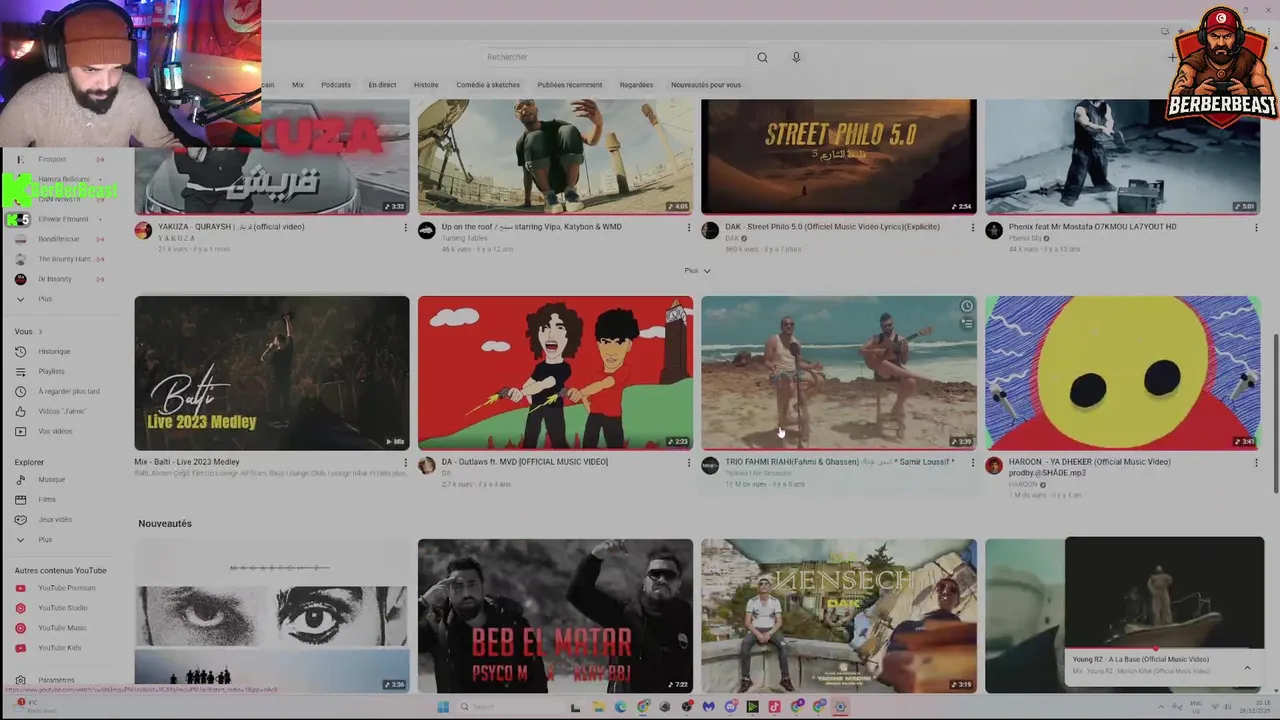This screenshot has height=720, width=1280.
Task: Add TRIO FAHMI RIAHI to watch later
Action: pyautogui.click(x=966, y=306)
